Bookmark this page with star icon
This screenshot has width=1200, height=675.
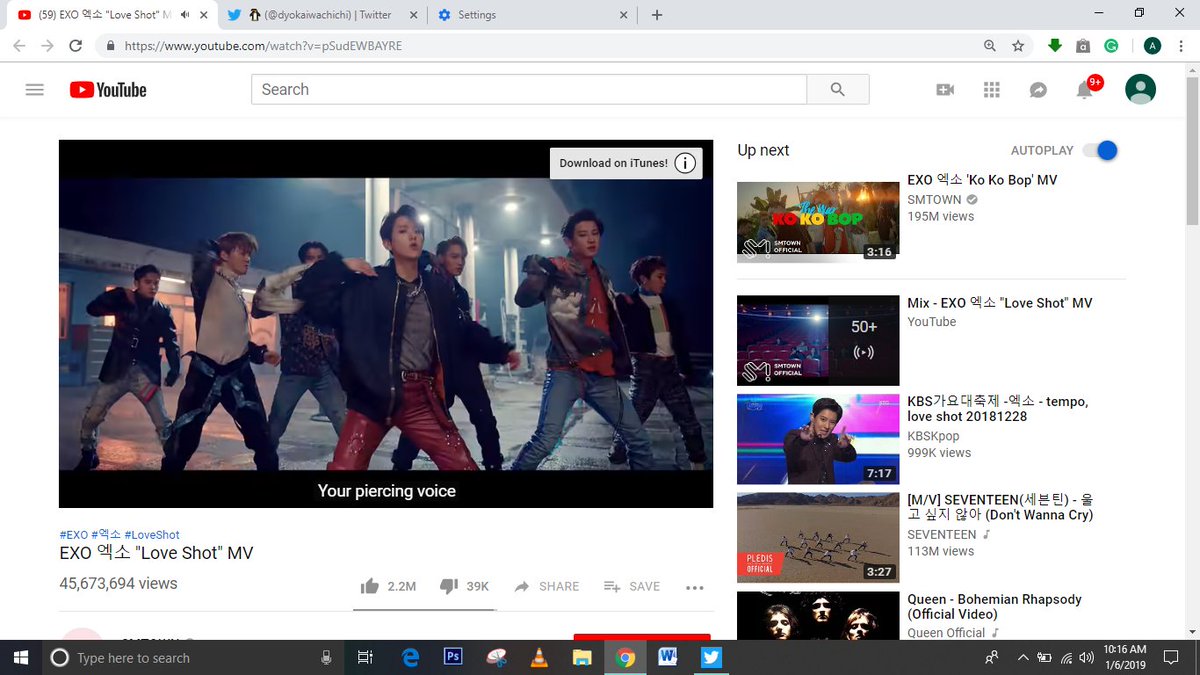pos(1018,46)
